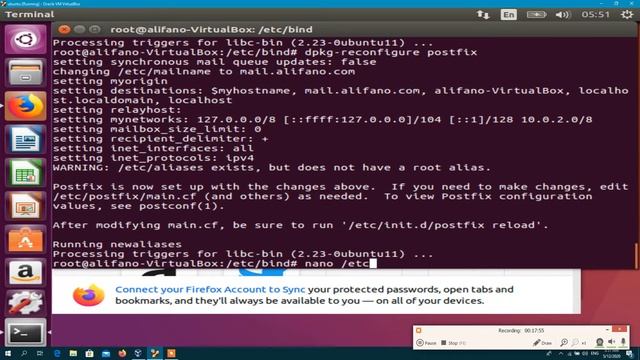The image size is (640, 360).
Task: Open the Ubuntu Software center icon
Action: pyautogui.click(x=25, y=239)
